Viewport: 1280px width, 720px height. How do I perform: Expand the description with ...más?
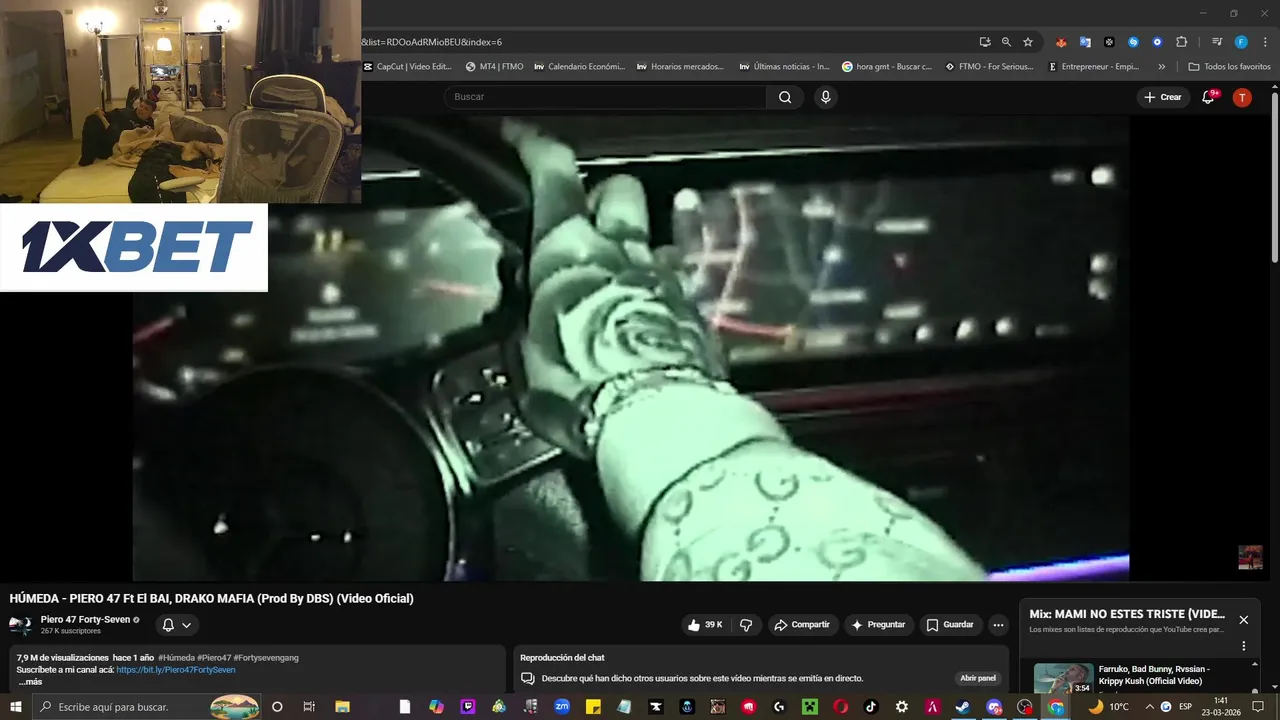30,682
